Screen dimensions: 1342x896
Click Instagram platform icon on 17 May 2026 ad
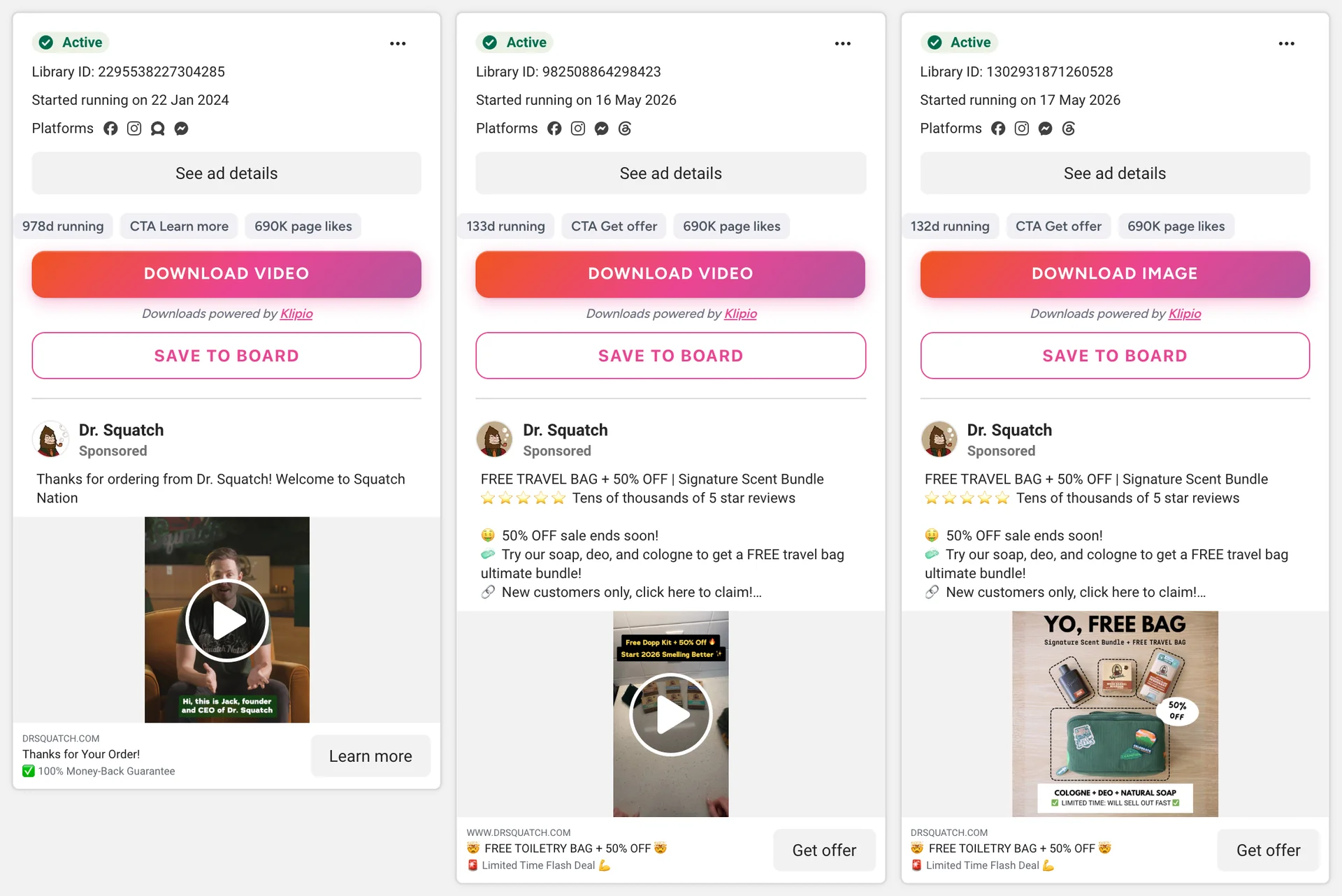click(x=1022, y=129)
